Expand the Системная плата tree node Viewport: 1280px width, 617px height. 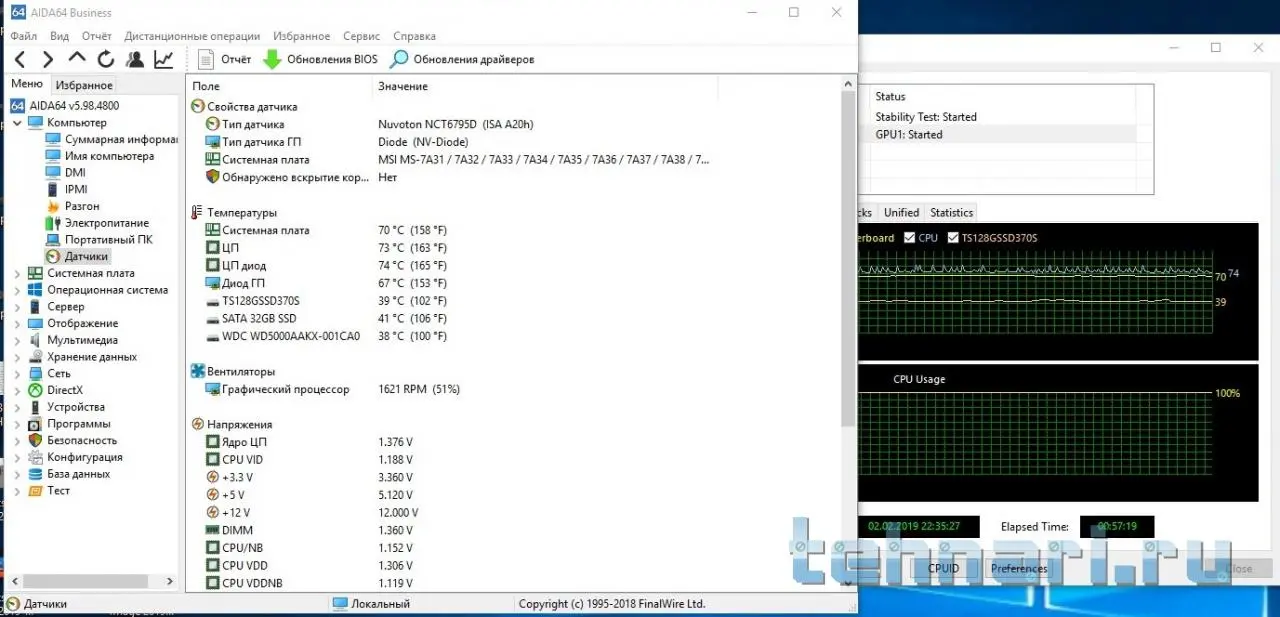[17, 273]
